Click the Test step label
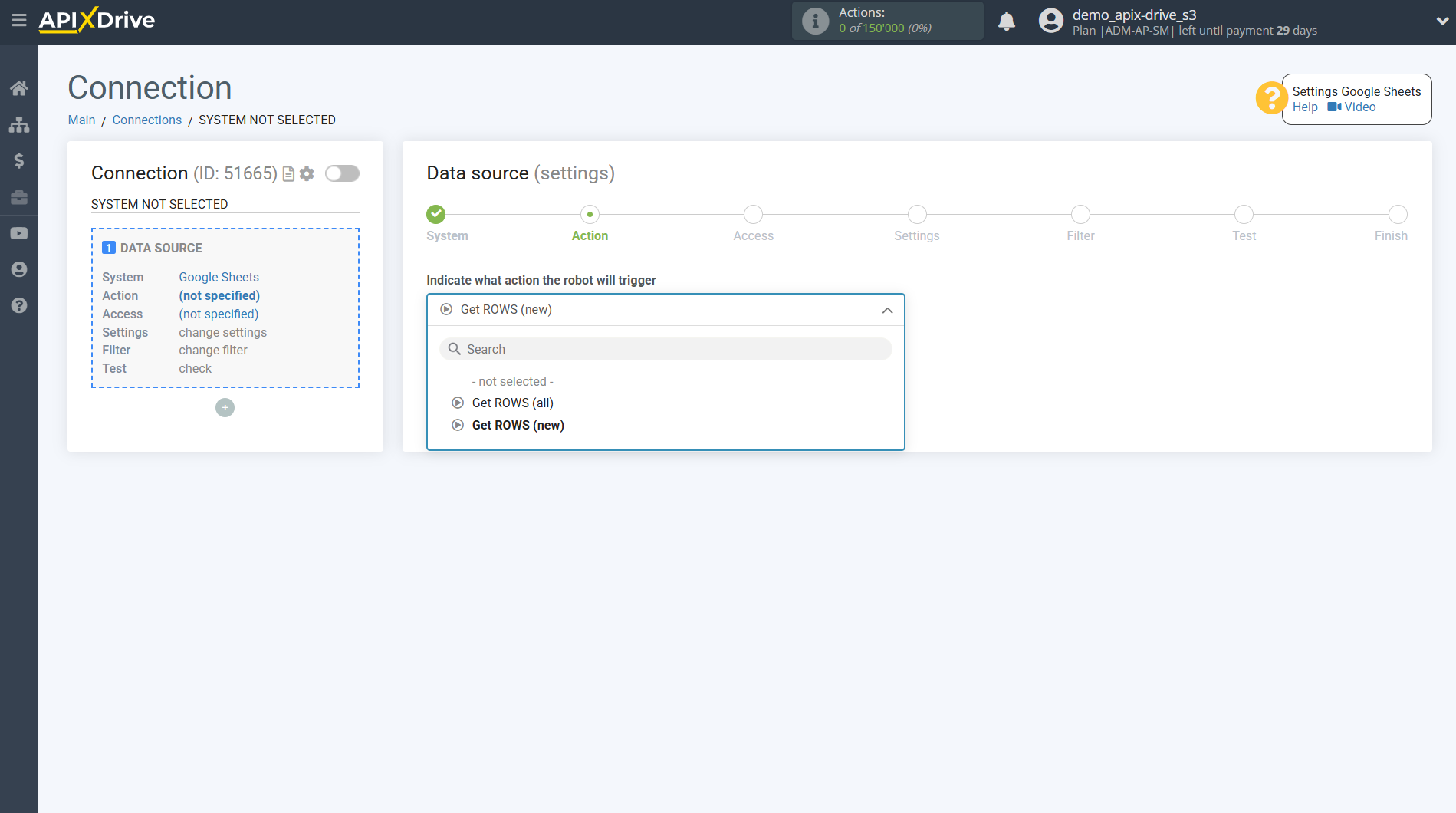The image size is (1456, 813). 1244,235
